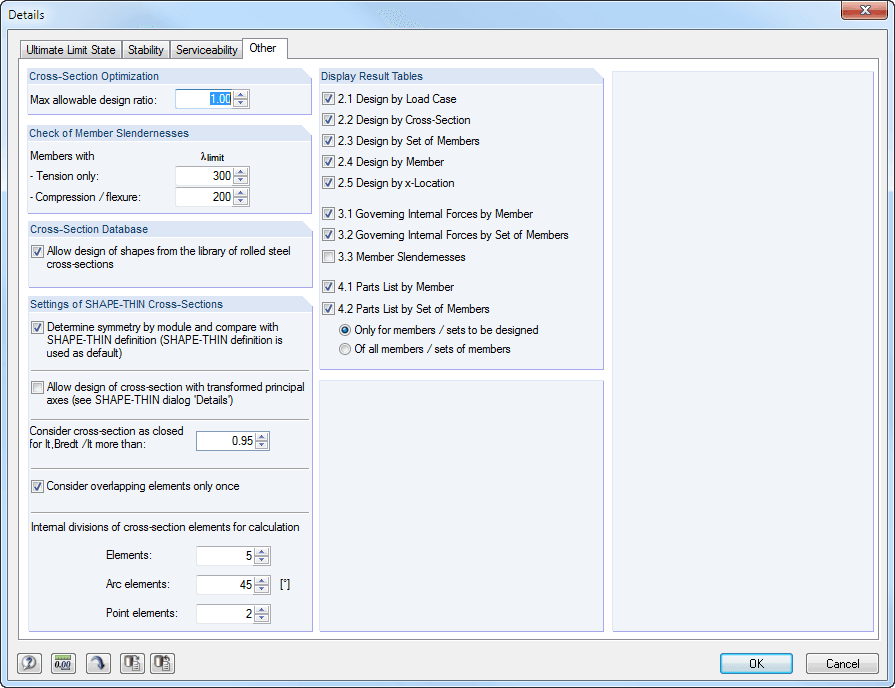This screenshot has height=688, width=895.
Task: Increase It,Bredt ratio 0.95 with up arrow
Action: (261, 437)
